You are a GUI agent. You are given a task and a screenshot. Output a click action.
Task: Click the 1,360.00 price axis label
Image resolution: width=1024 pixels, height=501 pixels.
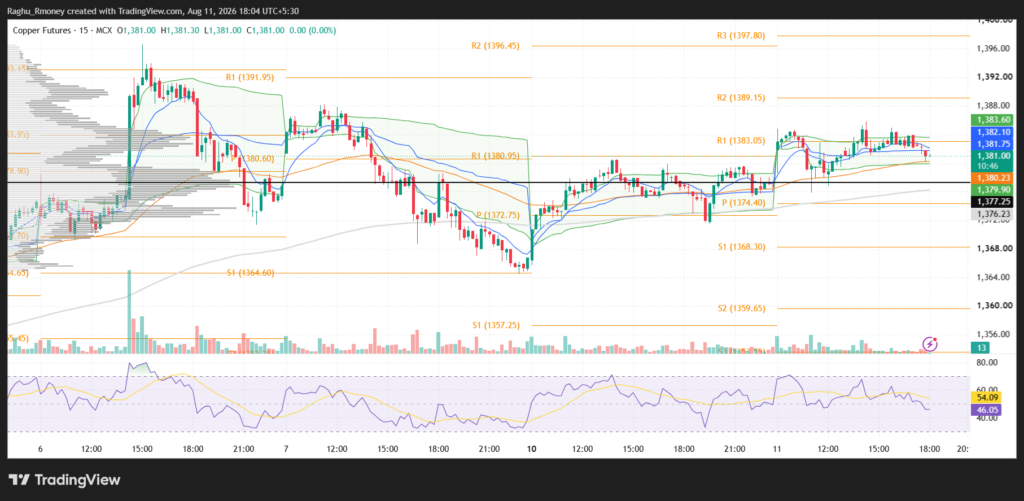coord(993,305)
